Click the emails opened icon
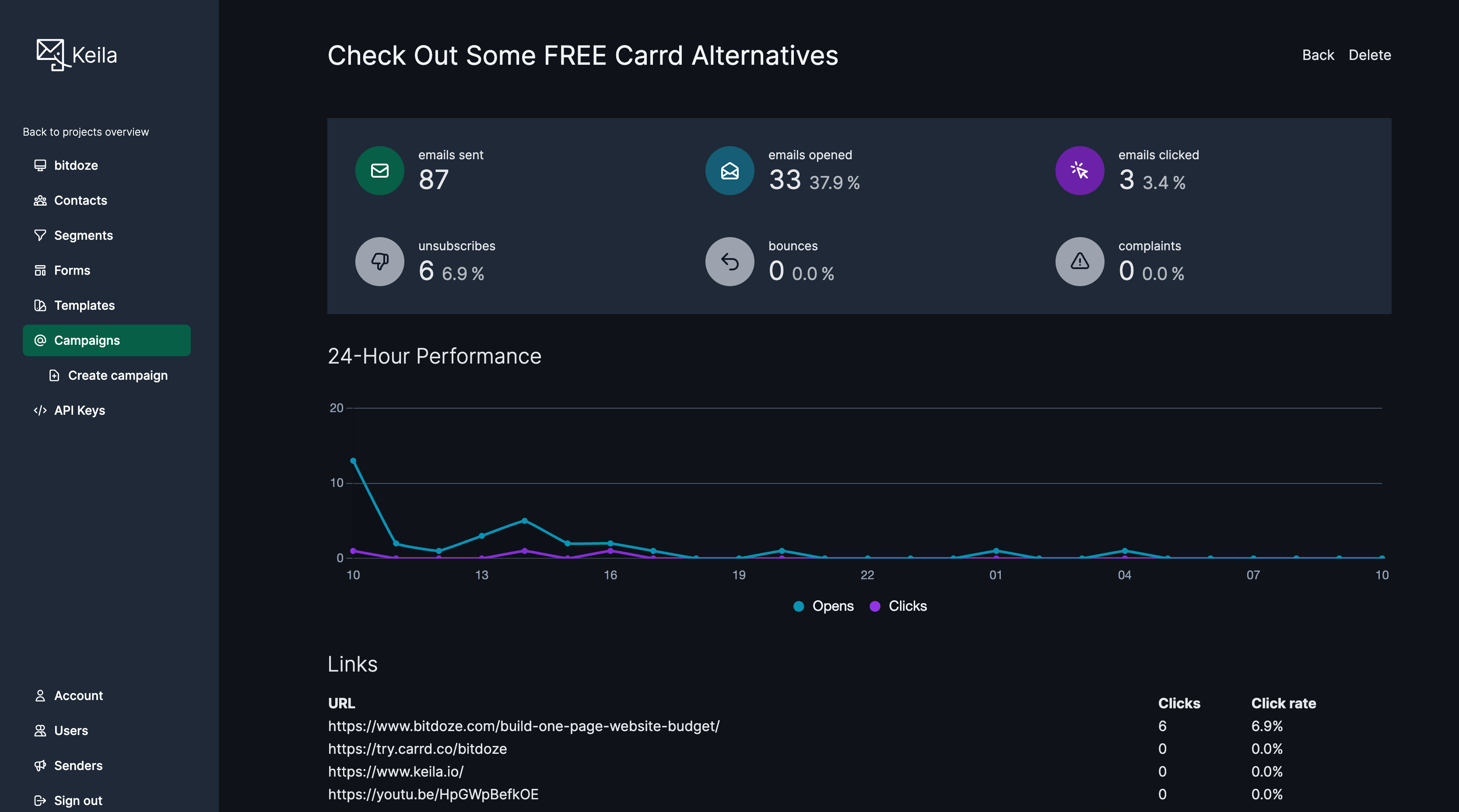This screenshot has width=1459, height=812. click(729, 171)
